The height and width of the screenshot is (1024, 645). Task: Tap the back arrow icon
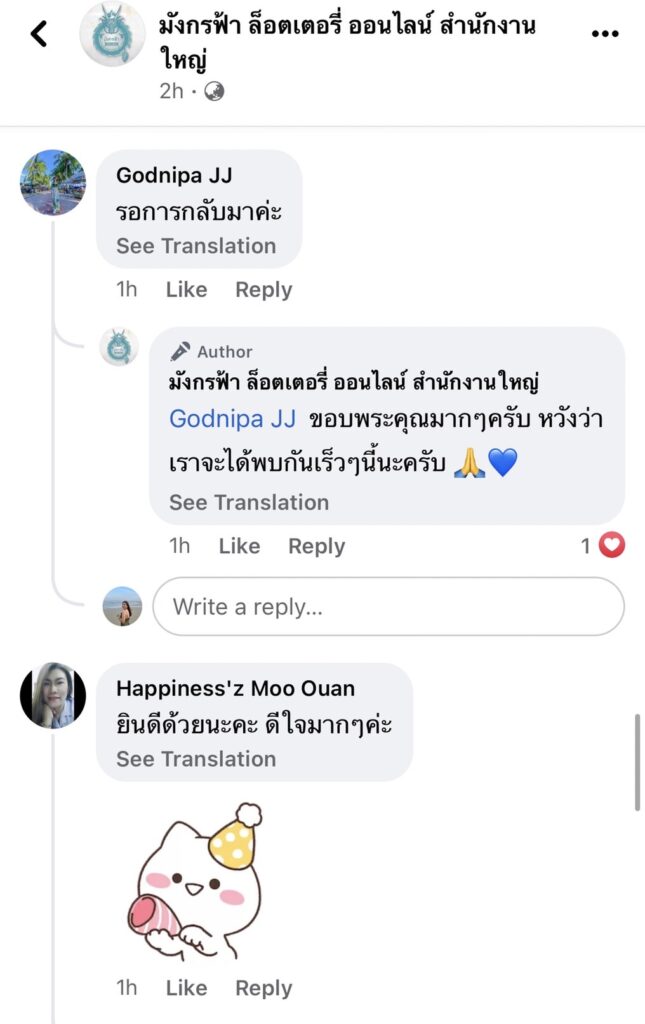(x=38, y=34)
